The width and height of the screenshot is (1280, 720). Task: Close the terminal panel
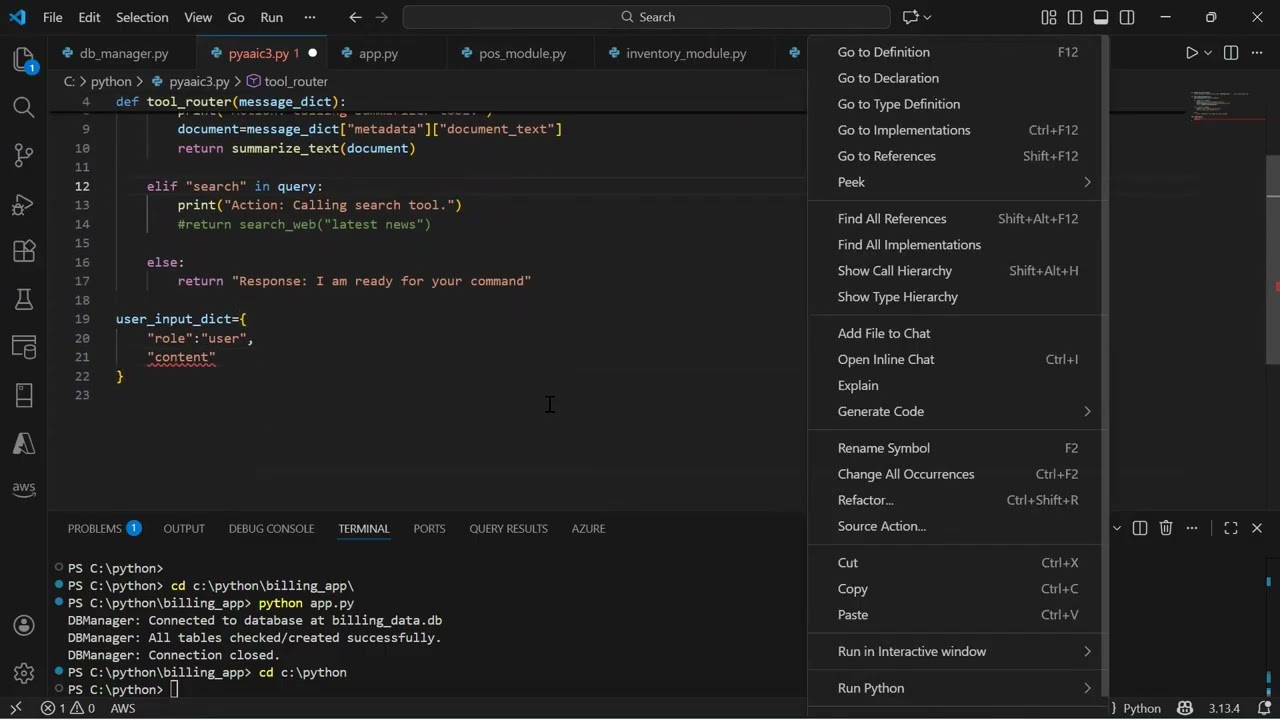tap(1257, 528)
